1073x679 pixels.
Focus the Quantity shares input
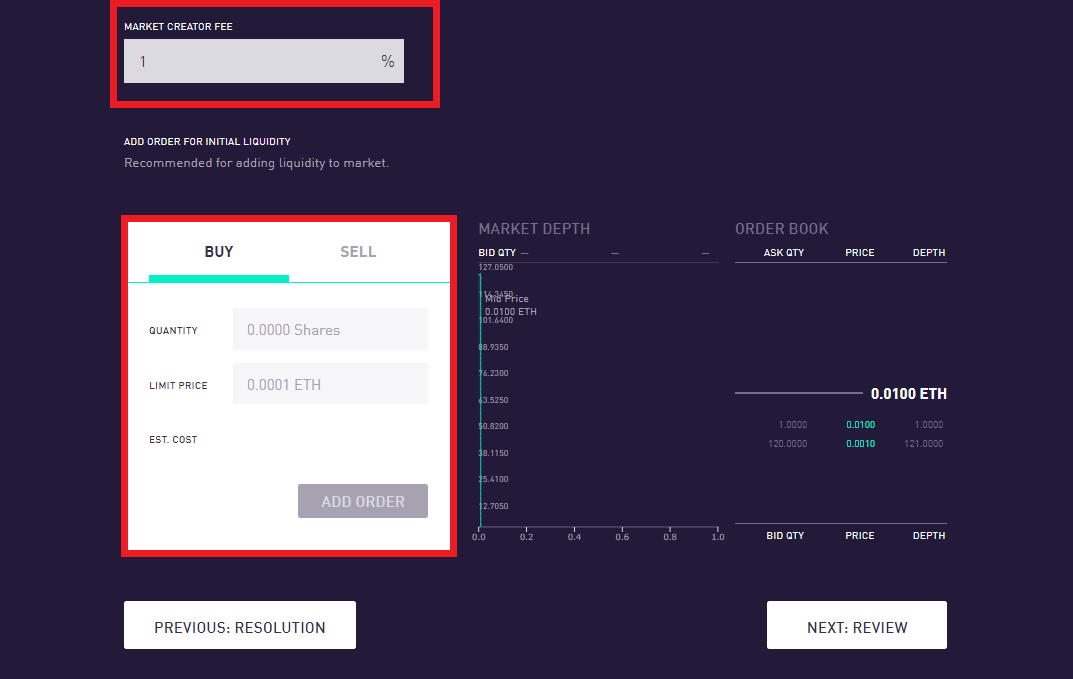pyautogui.click(x=330, y=329)
